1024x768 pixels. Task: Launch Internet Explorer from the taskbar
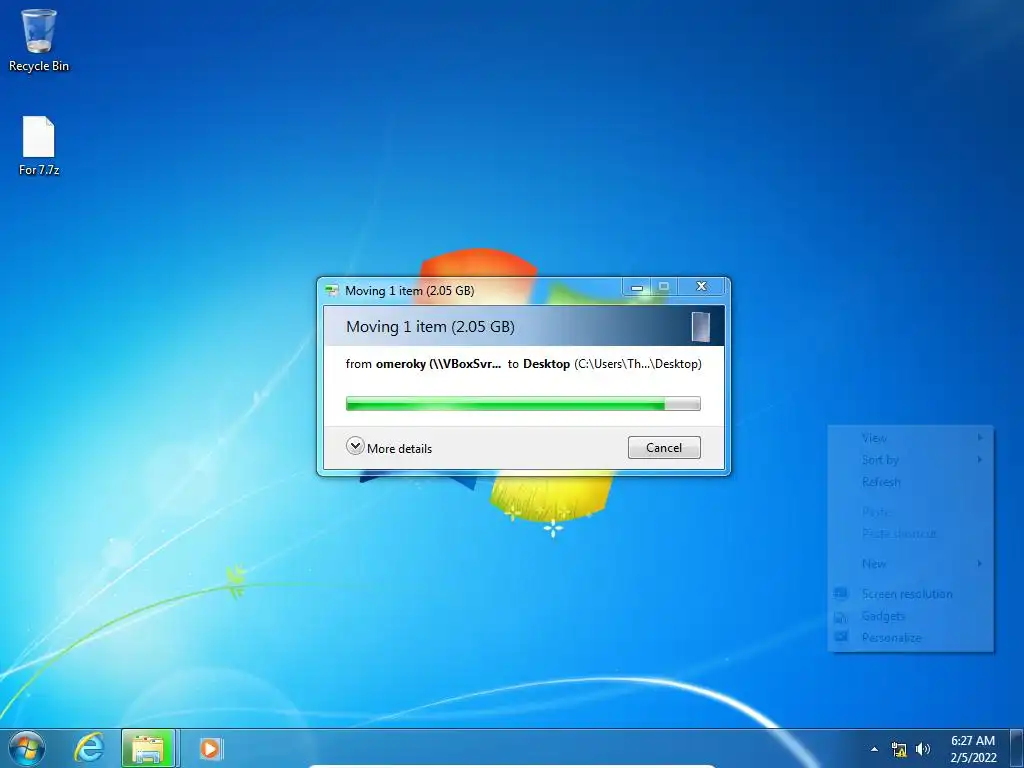(89, 748)
